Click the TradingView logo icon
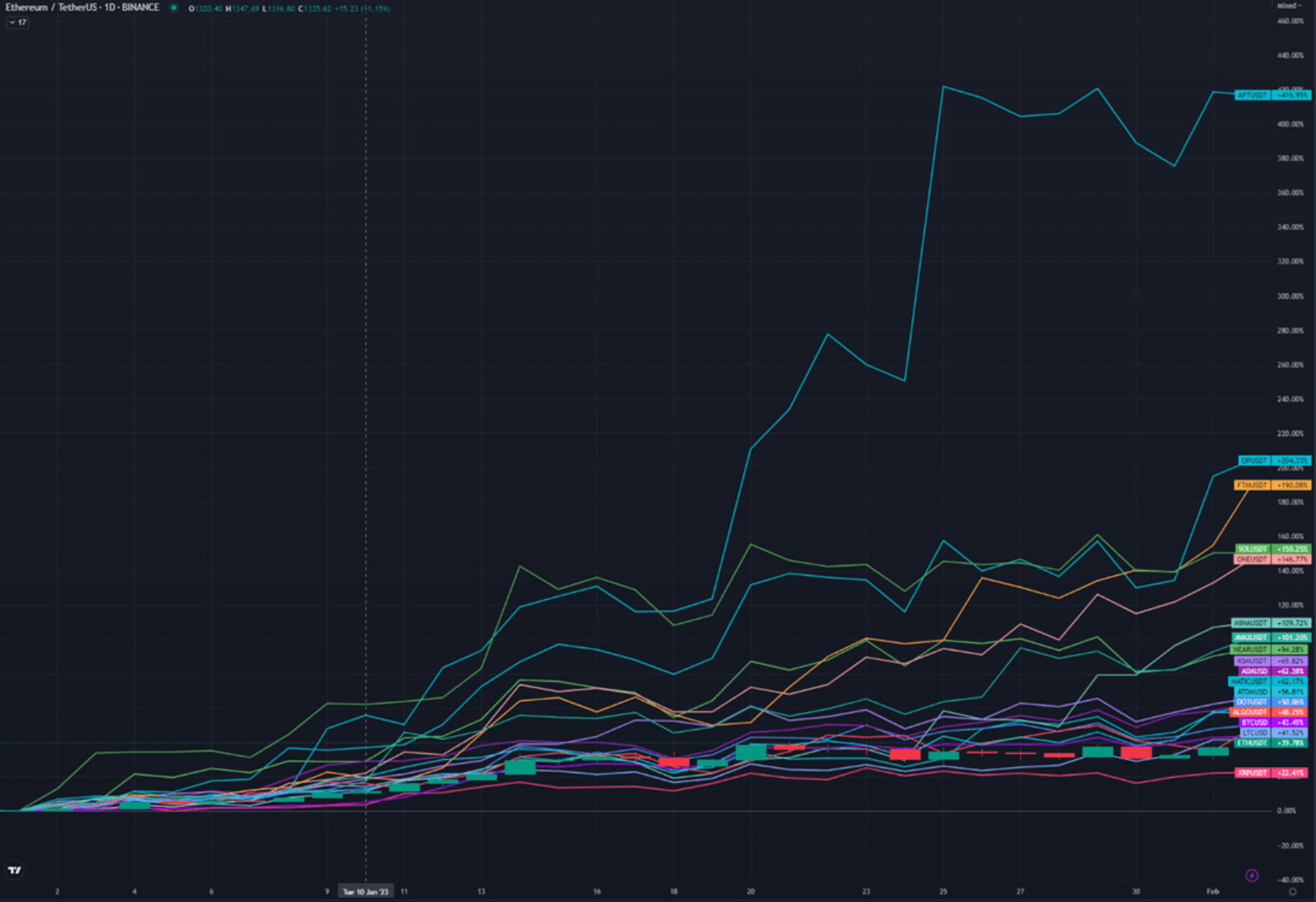1316x902 pixels. 14,870
